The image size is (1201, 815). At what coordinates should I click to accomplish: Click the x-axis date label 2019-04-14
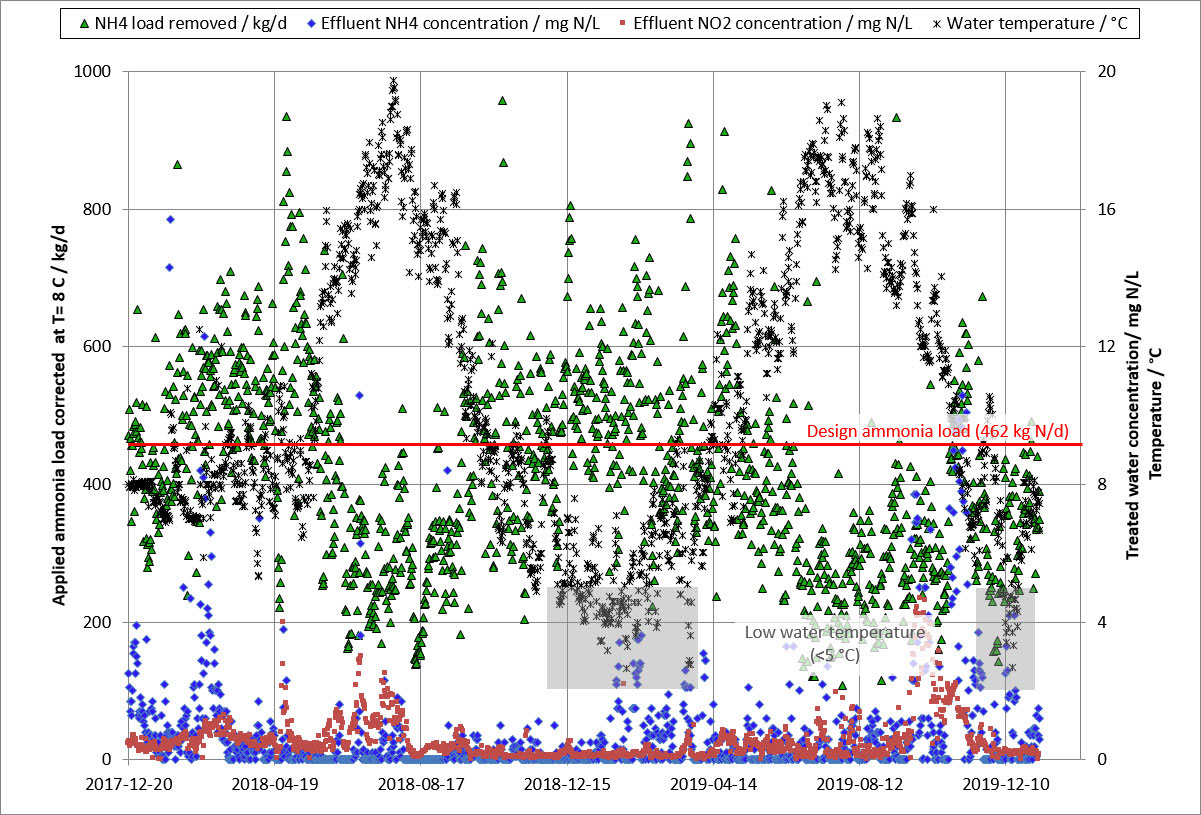pos(713,784)
